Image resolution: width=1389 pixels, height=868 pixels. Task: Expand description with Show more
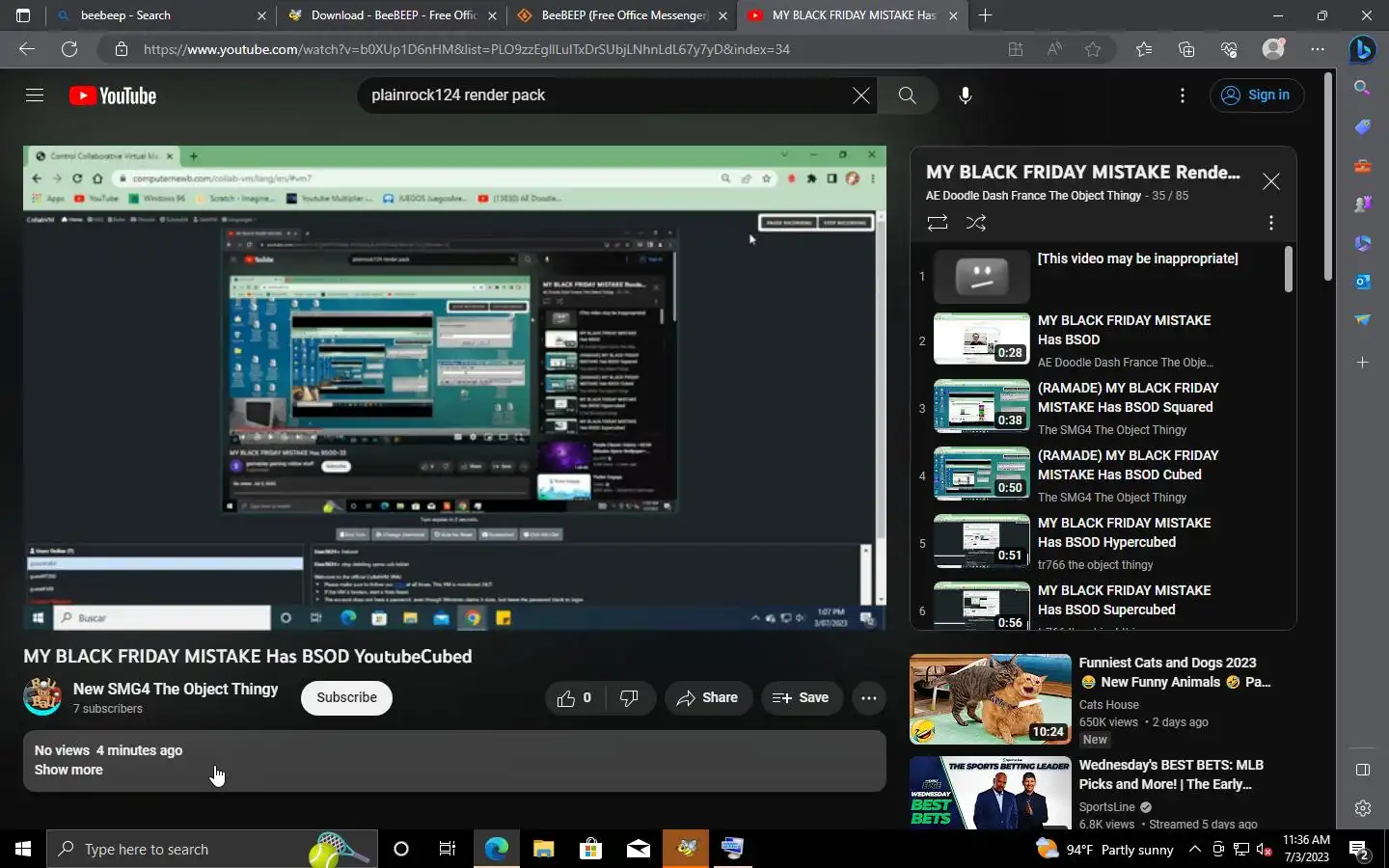(68, 770)
